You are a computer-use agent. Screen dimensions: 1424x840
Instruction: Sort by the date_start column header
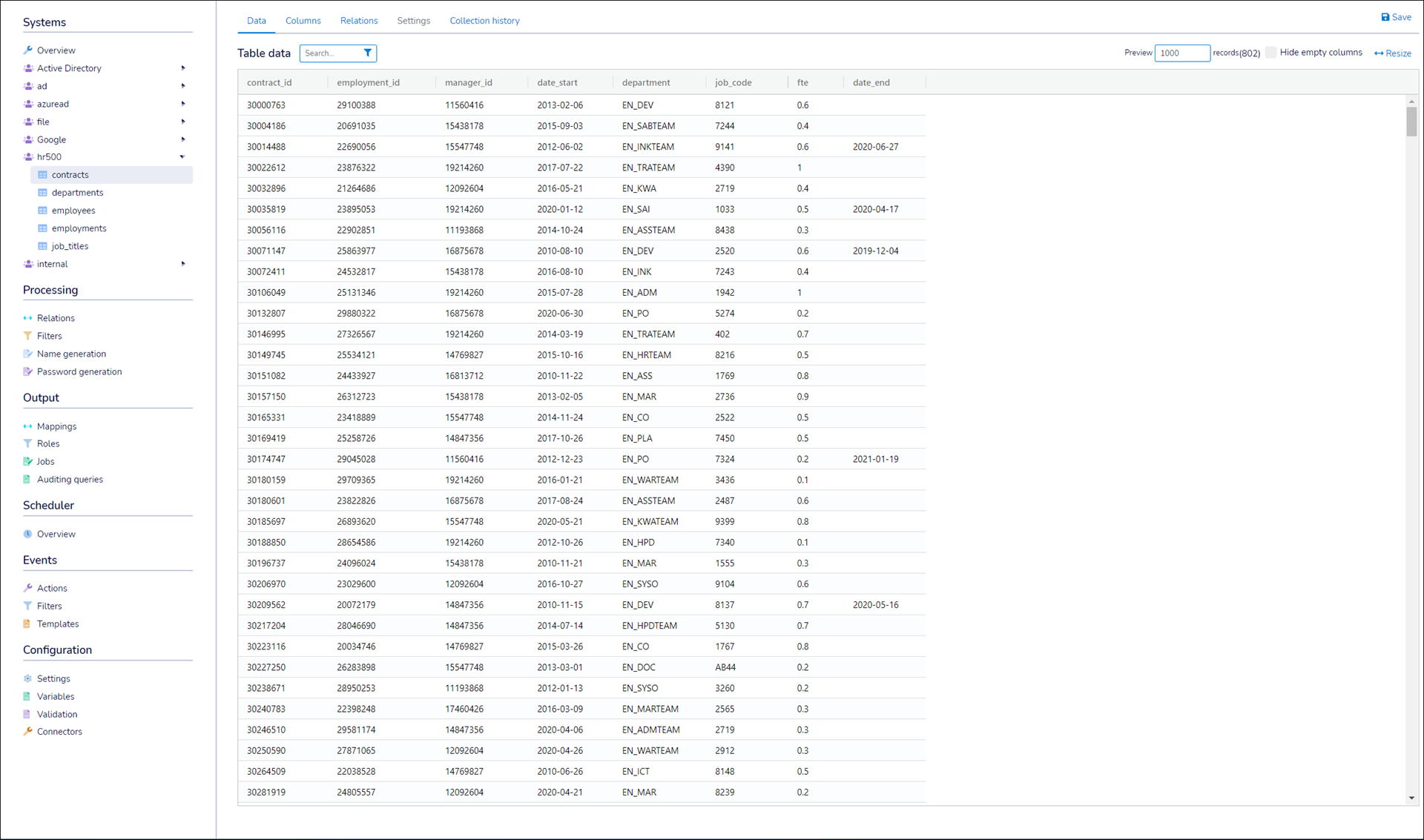click(x=557, y=82)
